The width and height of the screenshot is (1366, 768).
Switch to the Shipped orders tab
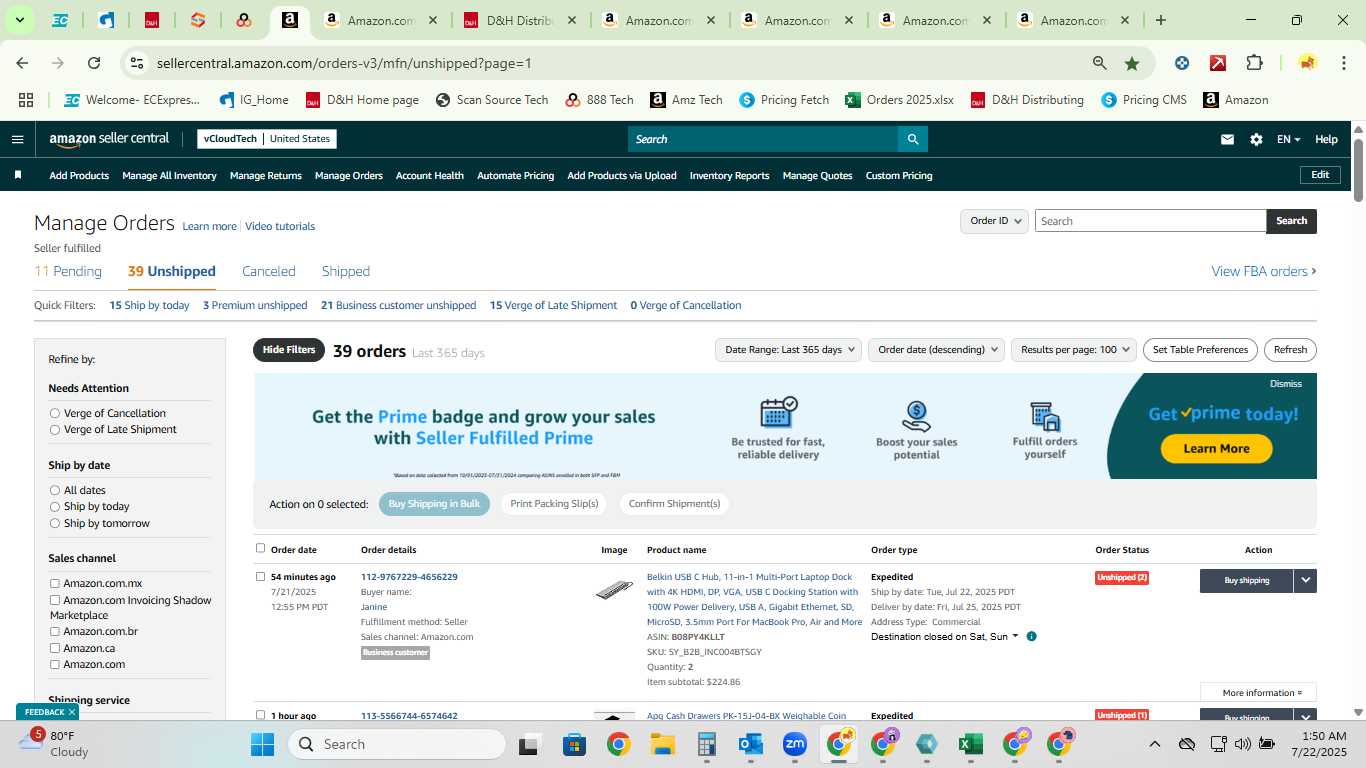pos(346,271)
